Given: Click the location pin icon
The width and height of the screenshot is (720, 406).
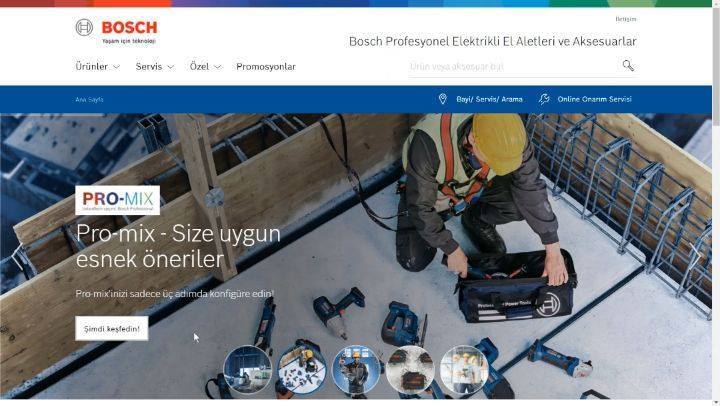Looking at the screenshot, I should coord(442,99).
